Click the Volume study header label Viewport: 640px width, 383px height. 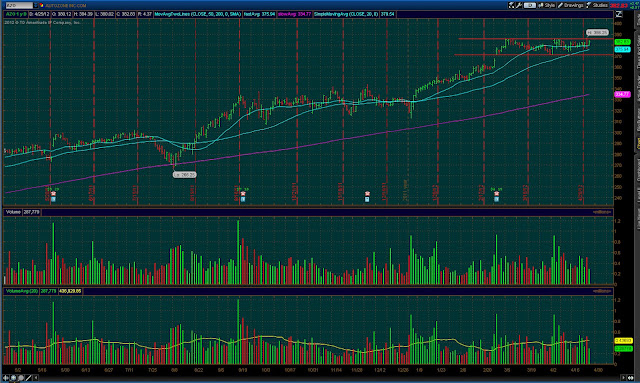click(x=13, y=212)
